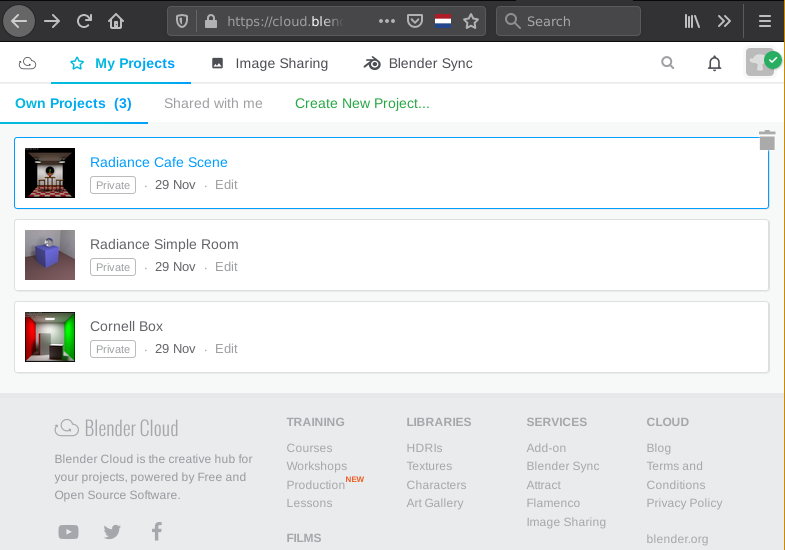Open Blender Cloud Twitter page

point(112,531)
